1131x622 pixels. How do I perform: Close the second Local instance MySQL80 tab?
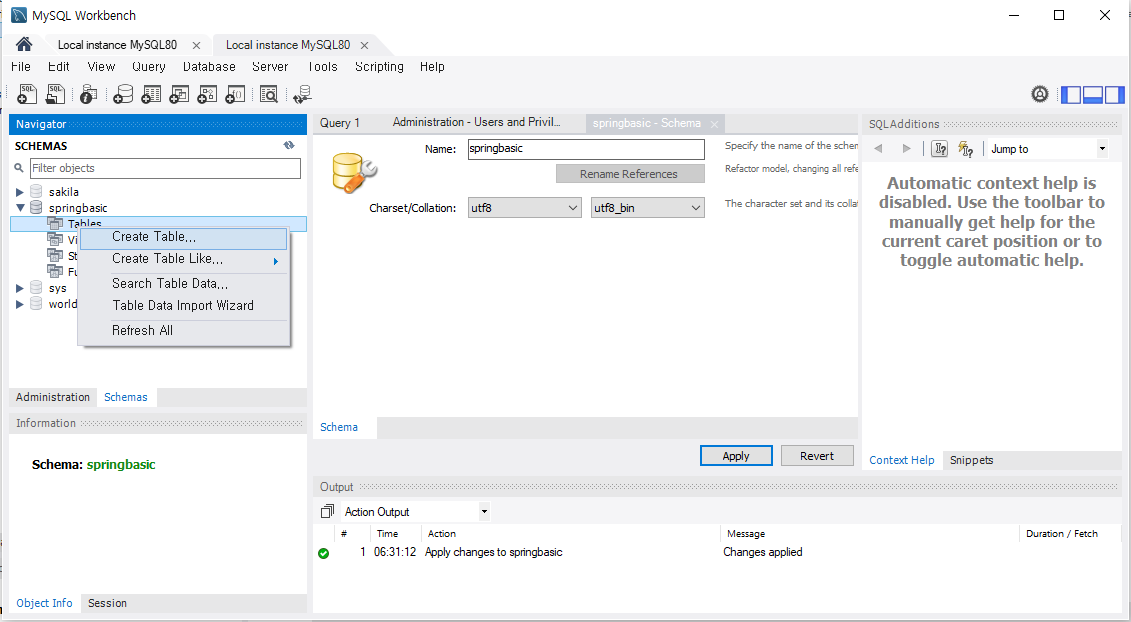click(364, 45)
